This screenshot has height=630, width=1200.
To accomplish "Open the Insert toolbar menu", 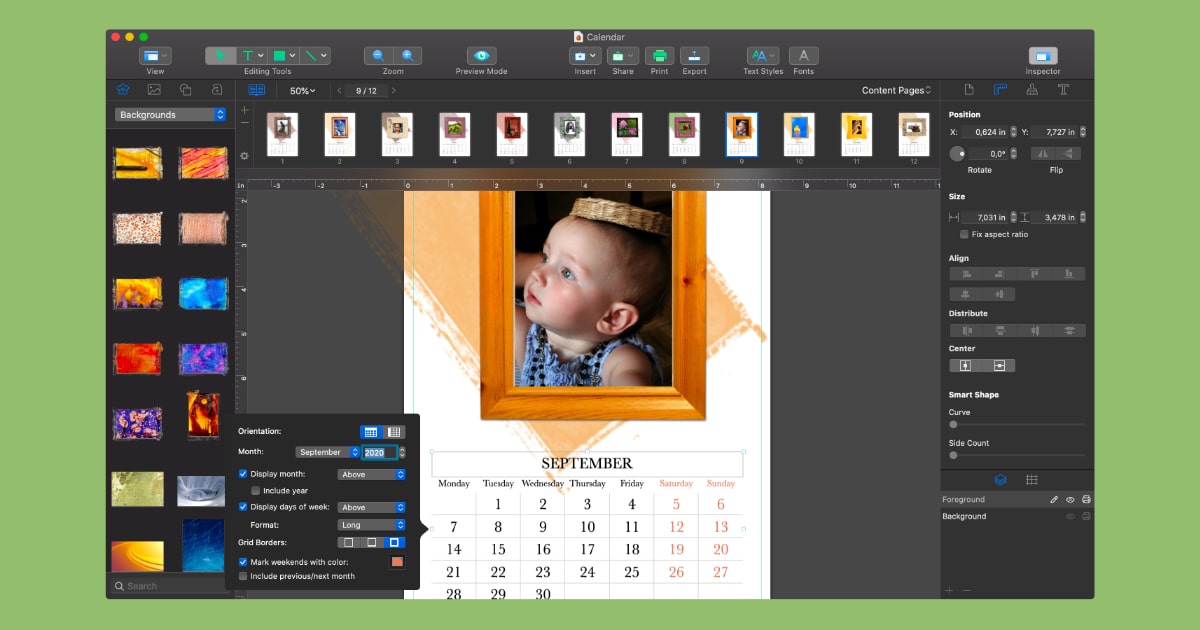I will 585,56.
